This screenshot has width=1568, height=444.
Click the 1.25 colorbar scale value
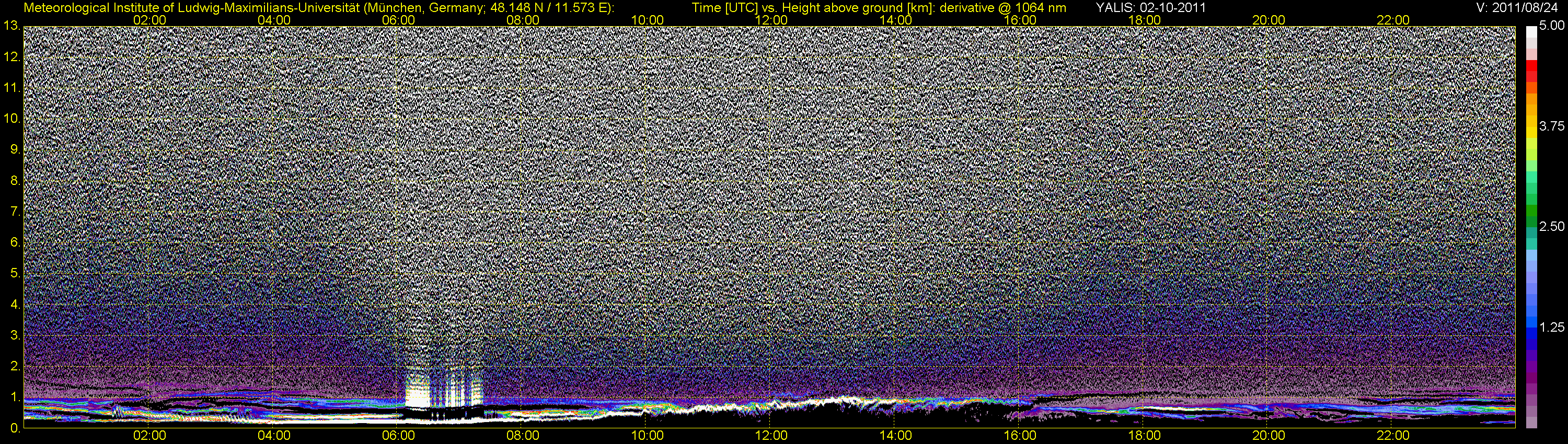(1552, 327)
